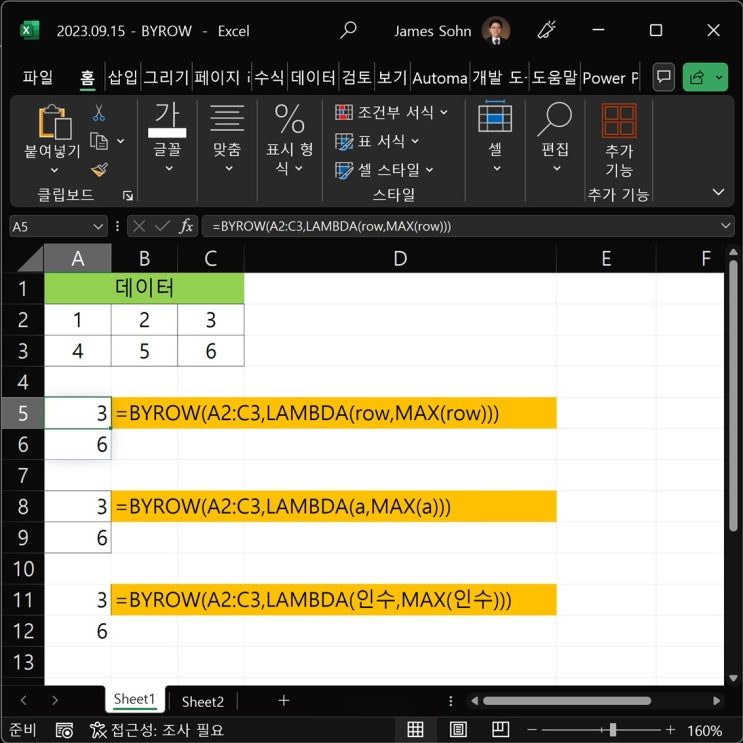Click the macro record status icon
The image size is (743, 743).
(x=64, y=730)
